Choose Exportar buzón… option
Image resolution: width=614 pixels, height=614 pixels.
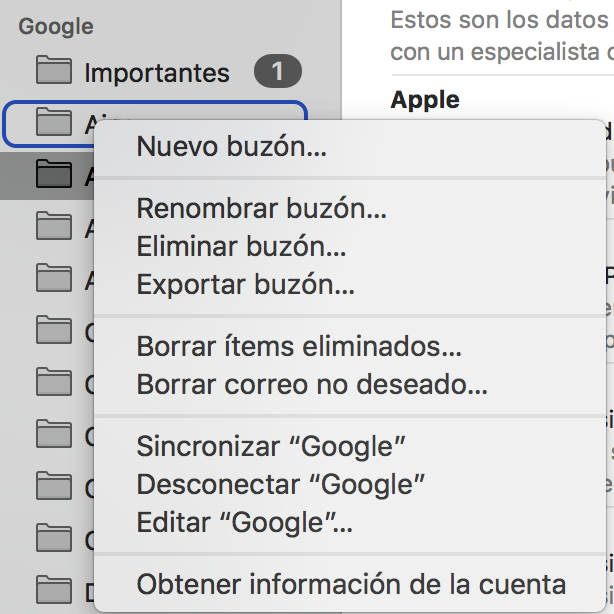[x=245, y=285]
